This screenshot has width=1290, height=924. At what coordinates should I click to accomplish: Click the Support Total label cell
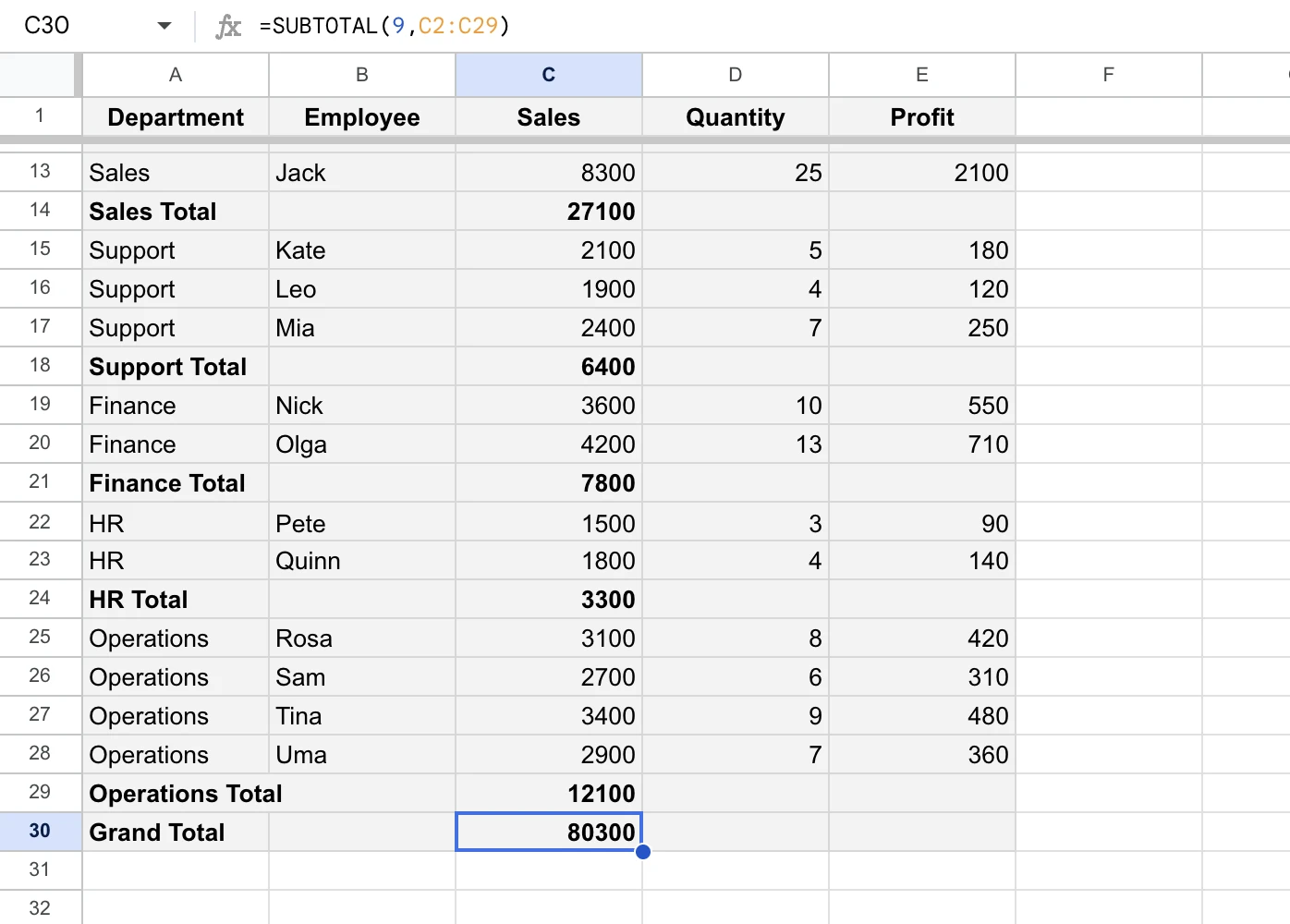(176, 367)
